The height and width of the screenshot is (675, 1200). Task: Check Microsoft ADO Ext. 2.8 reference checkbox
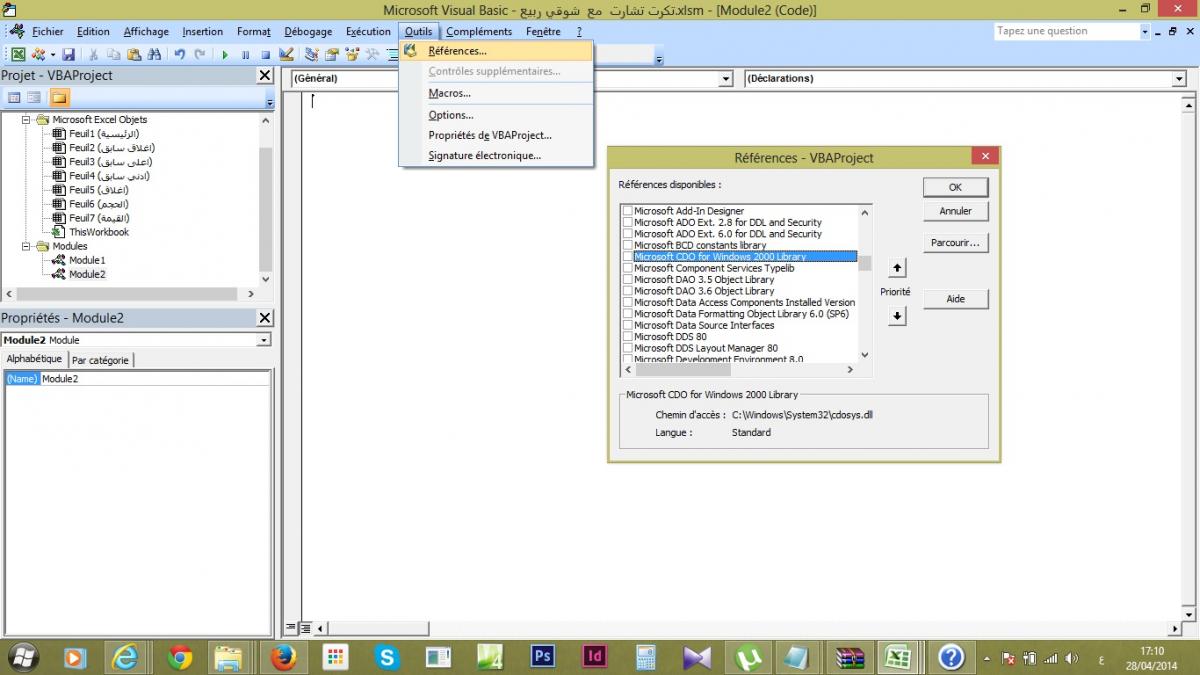[x=627, y=223]
